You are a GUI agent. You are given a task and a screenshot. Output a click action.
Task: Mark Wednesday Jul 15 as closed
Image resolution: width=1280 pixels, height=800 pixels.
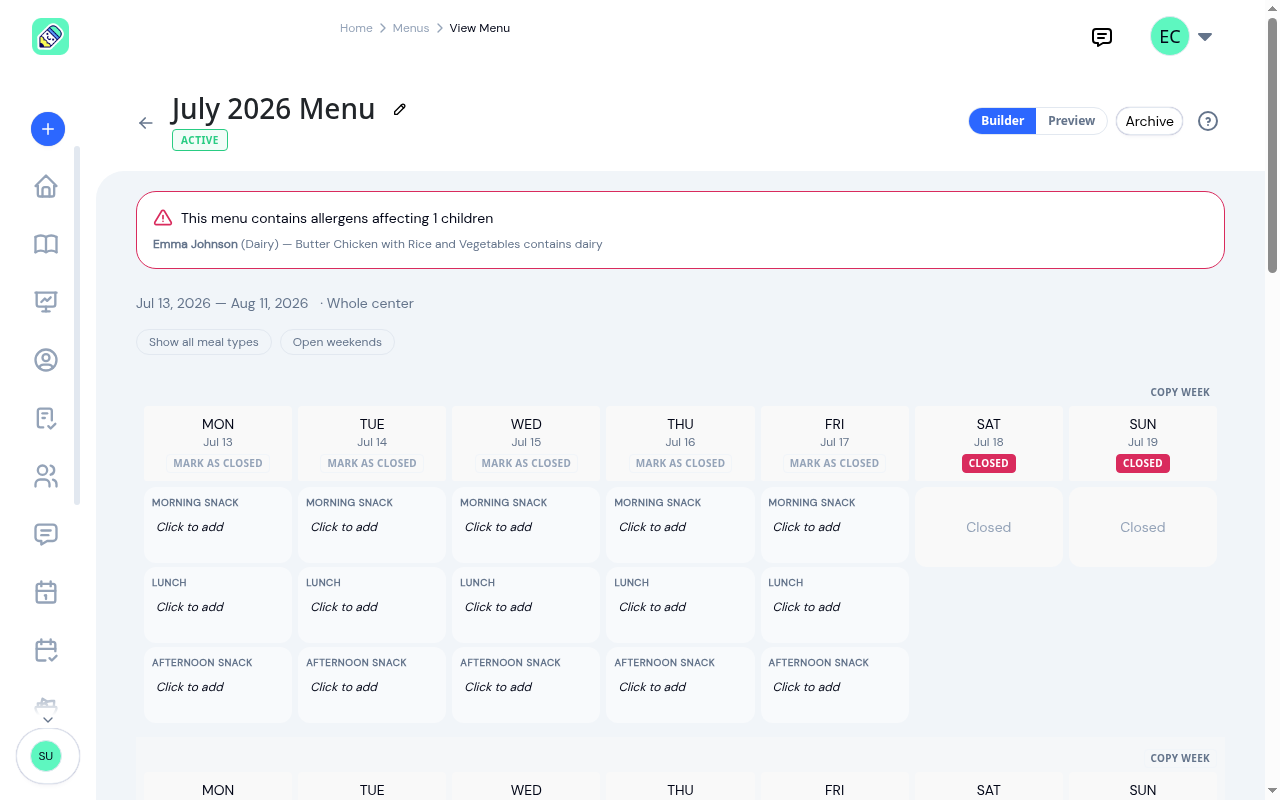tap(526, 463)
